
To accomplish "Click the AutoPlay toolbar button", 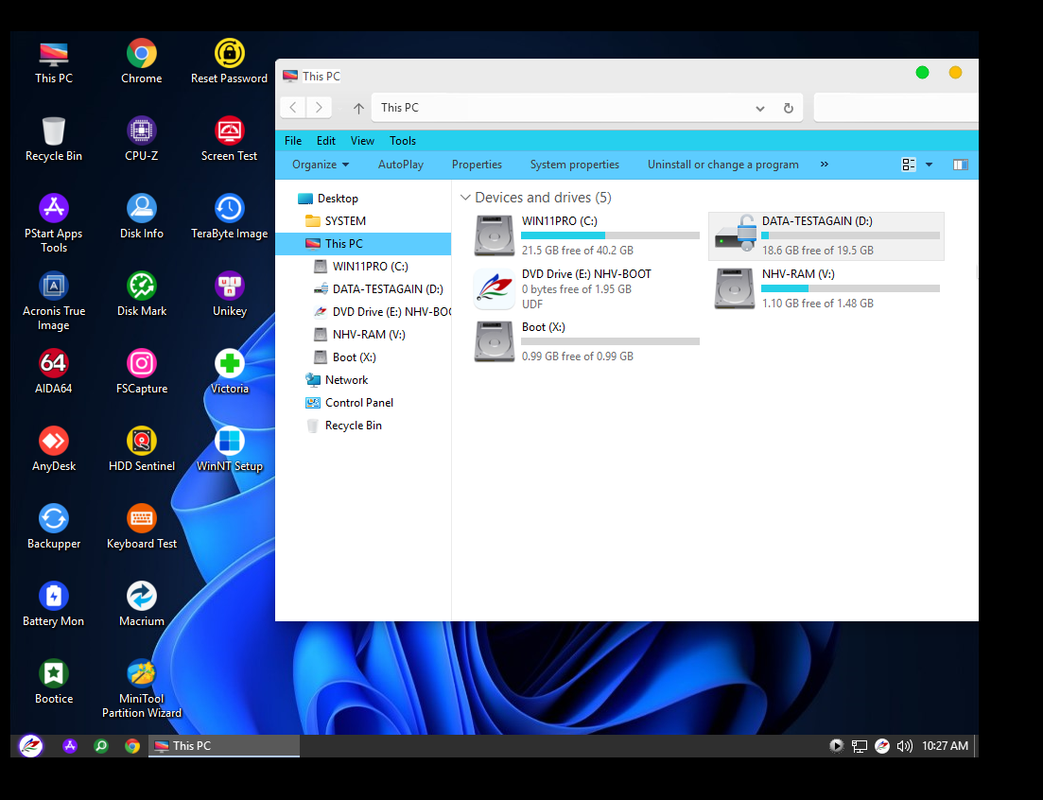I will [x=400, y=164].
